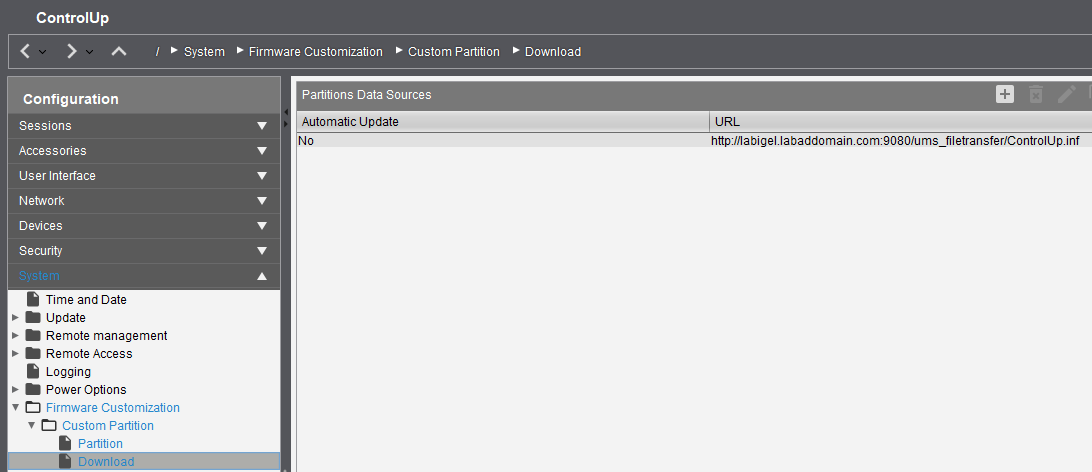Go up one level with up arrow

click(x=119, y=51)
